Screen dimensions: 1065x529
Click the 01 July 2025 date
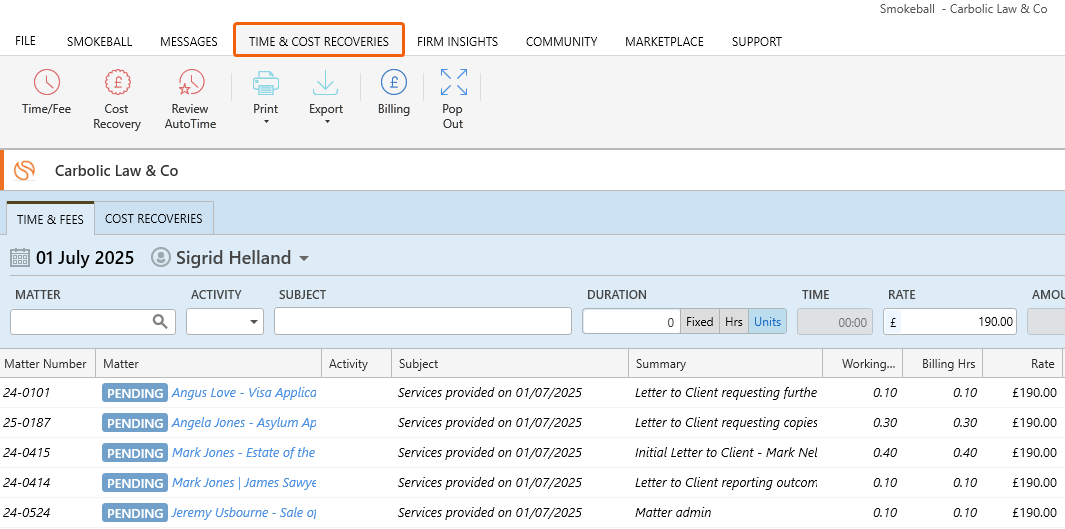click(85, 258)
